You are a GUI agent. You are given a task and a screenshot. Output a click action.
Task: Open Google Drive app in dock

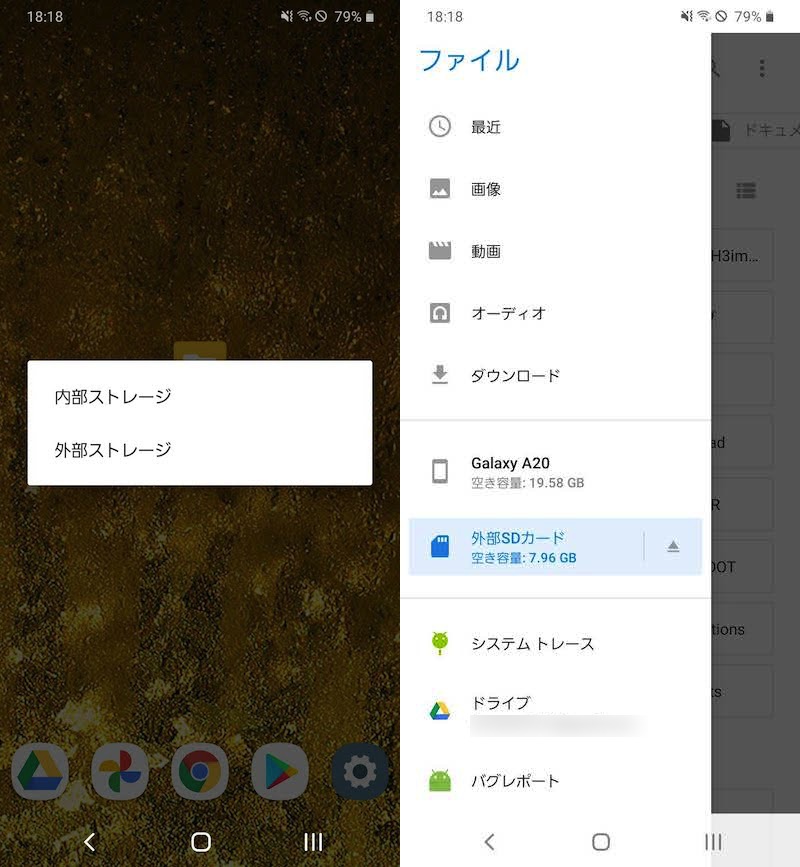[40, 771]
